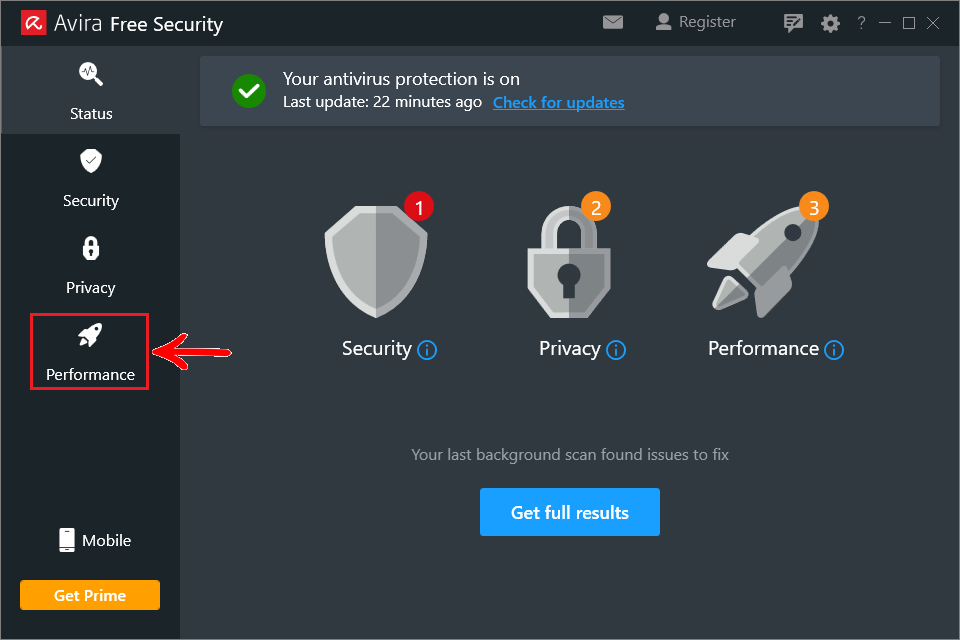The image size is (960, 640).
Task: Click the large Security shield graphic
Action: click(376, 262)
